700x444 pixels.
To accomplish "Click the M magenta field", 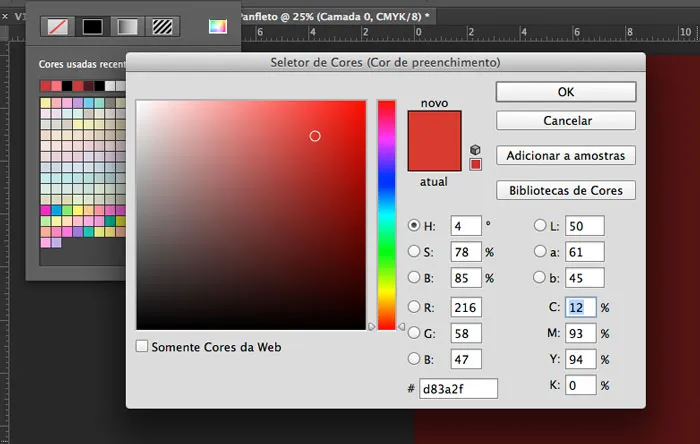I will coord(581,333).
